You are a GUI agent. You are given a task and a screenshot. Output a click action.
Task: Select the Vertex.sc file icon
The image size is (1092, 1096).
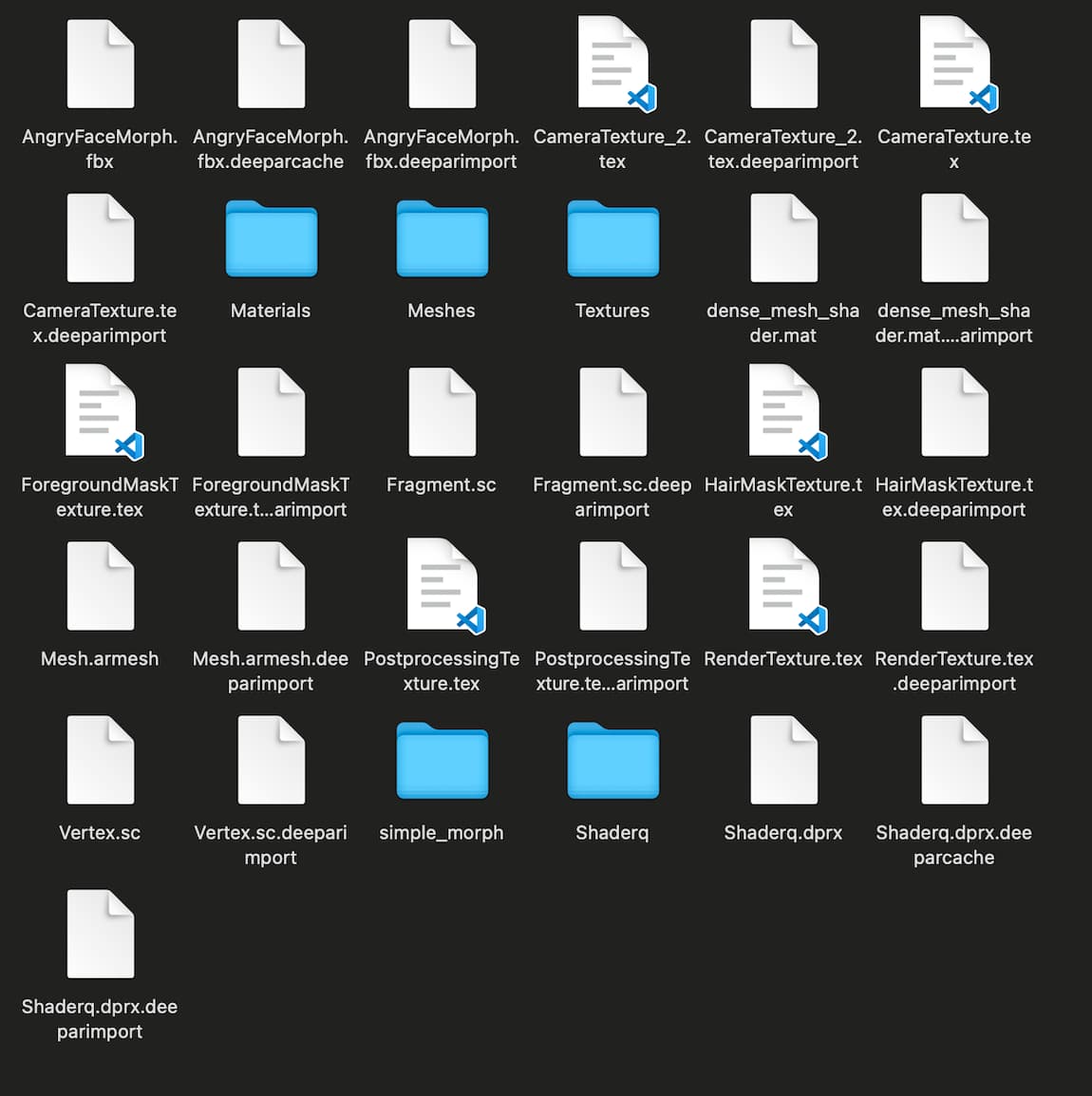point(100,760)
